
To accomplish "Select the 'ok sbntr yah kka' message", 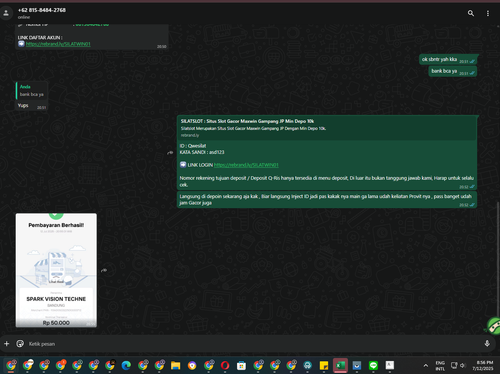I will (448, 59).
